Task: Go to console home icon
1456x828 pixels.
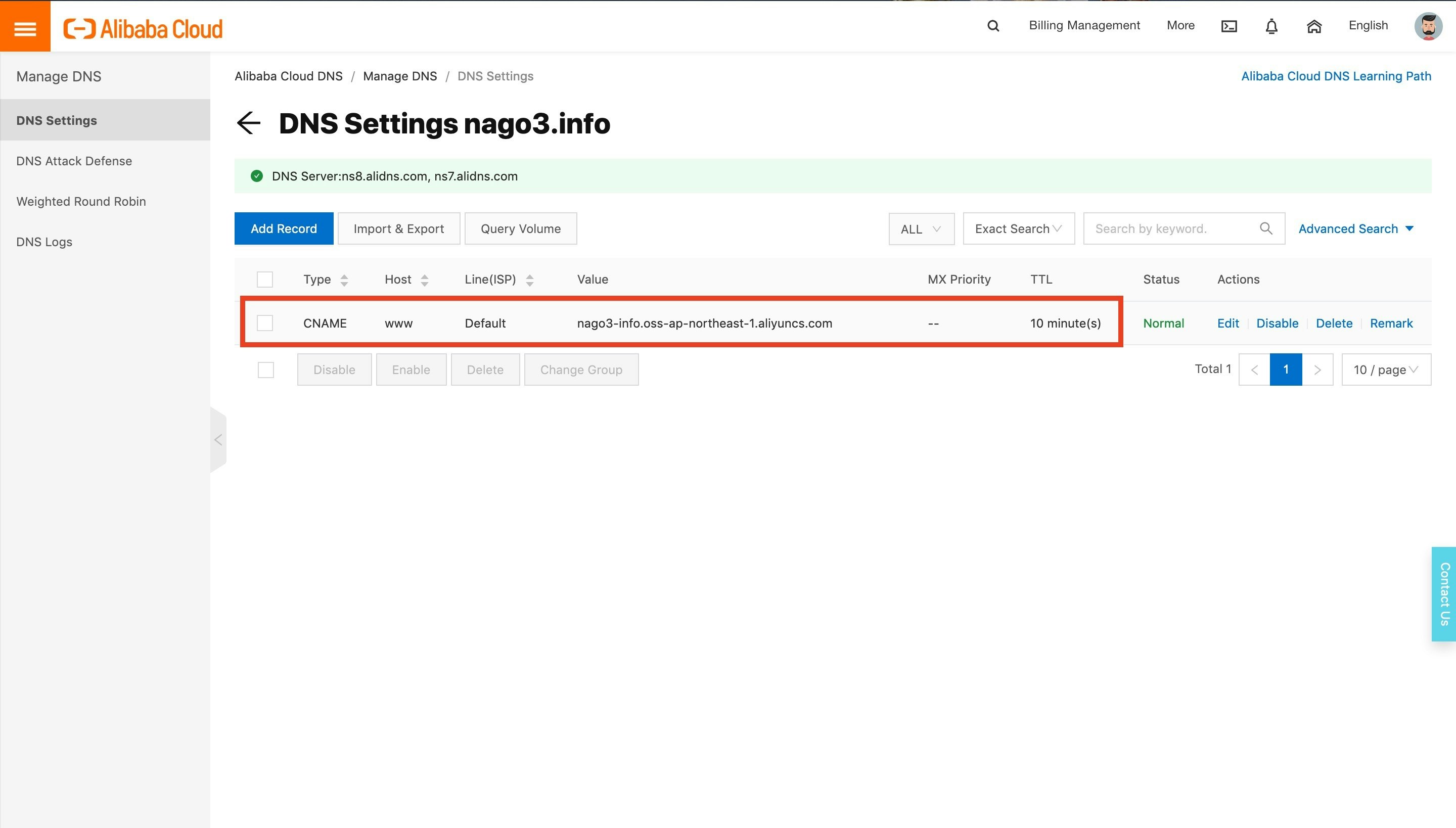Action: click(1314, 26)
